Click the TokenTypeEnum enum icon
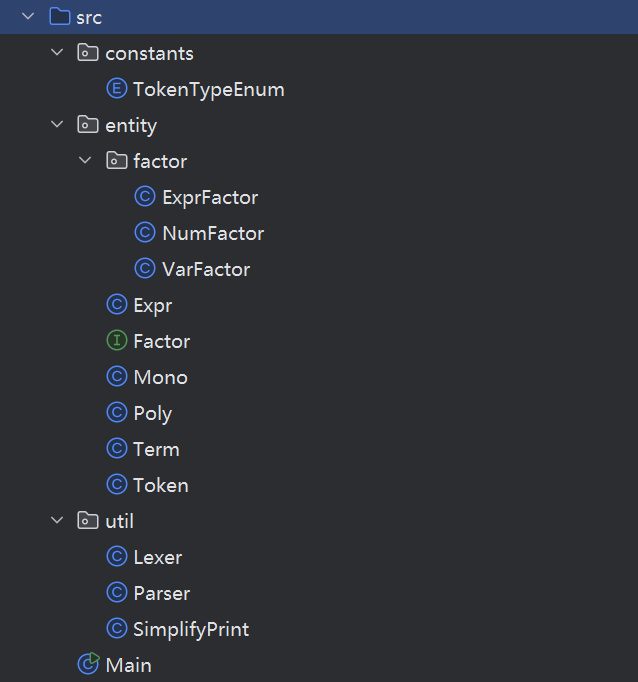The image size is (638, 682). [x=117, y=90]
